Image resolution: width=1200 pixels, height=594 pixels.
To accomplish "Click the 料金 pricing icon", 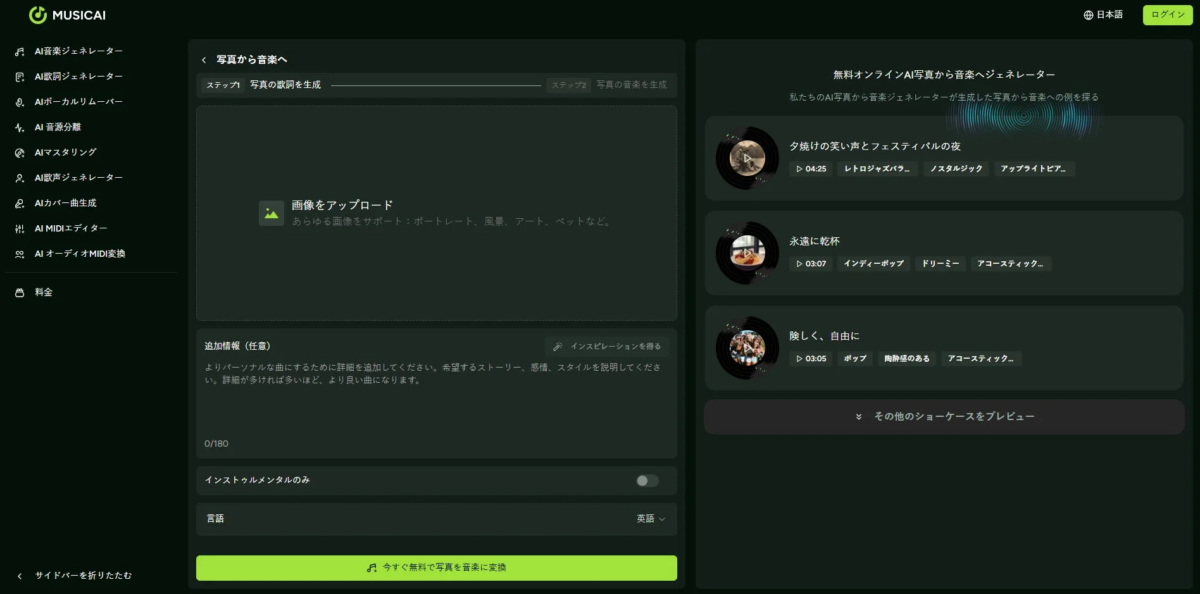I will click(17, 292).
